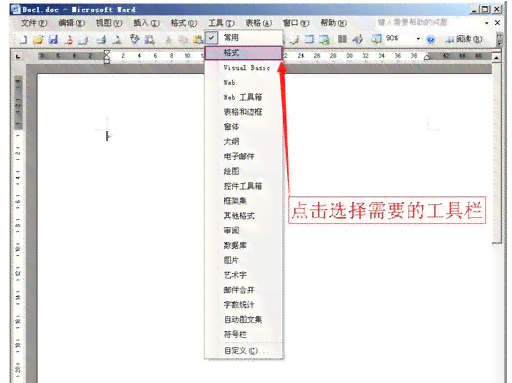Select 自动图文集 in the toolbar list
This screenshot has height=383, width=512.
pos(244,319)
